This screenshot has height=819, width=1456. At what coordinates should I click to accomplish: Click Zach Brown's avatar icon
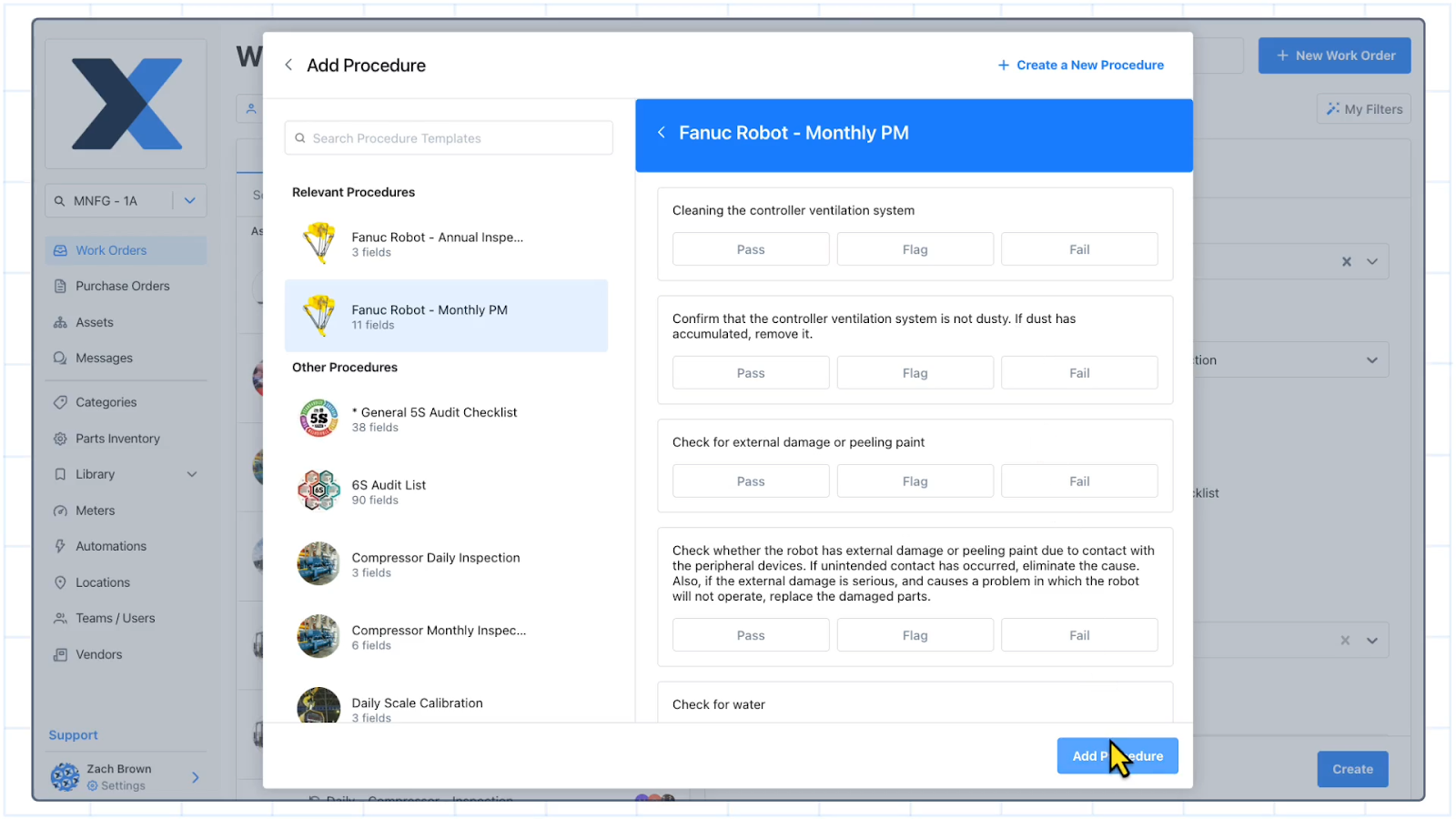point(65,777)
